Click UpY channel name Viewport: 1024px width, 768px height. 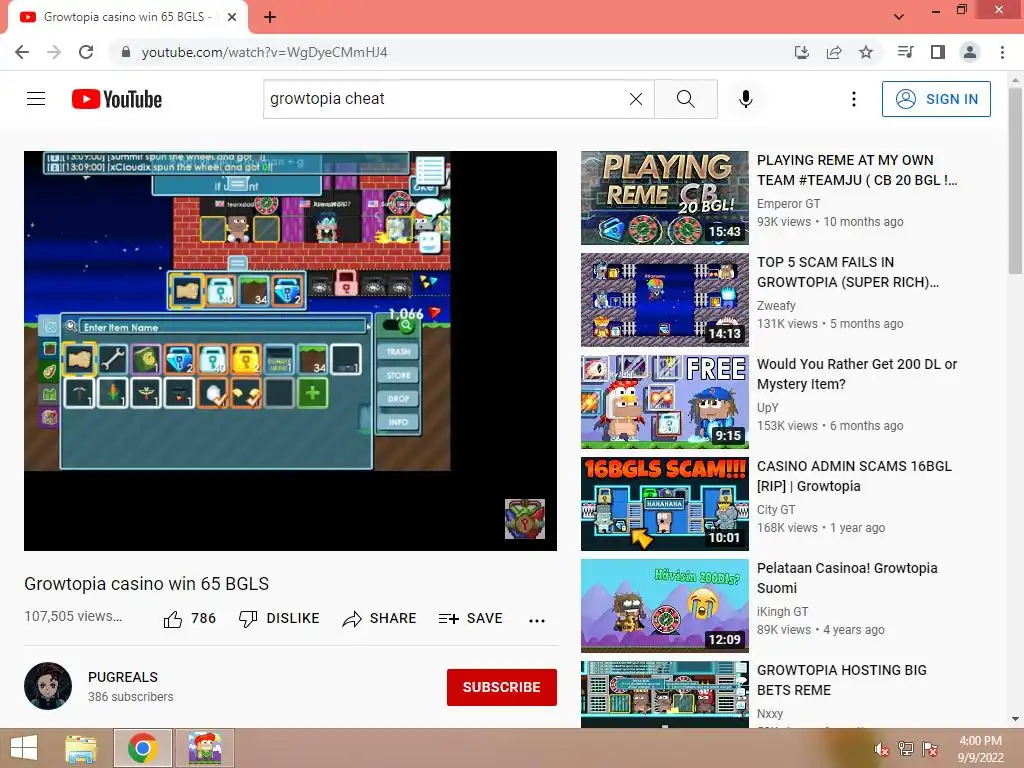pos(767,408)
